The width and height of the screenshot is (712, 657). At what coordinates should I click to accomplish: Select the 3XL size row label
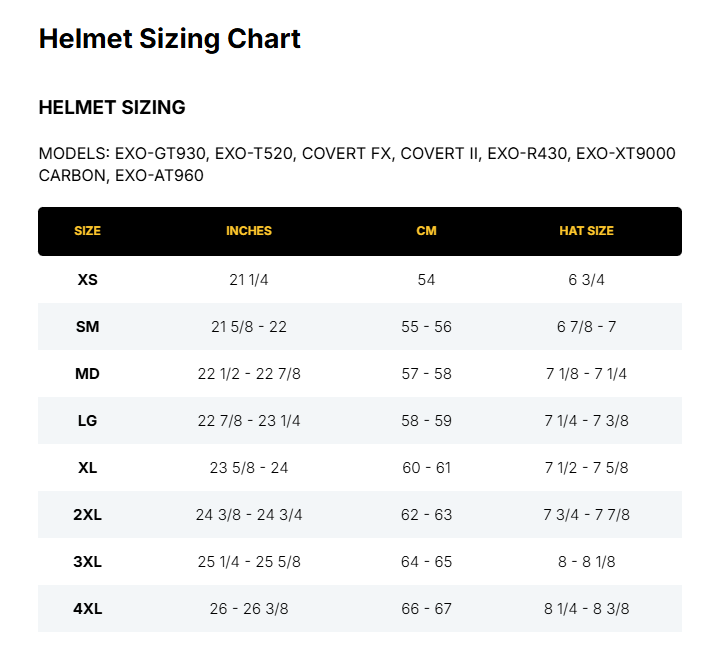87,562
